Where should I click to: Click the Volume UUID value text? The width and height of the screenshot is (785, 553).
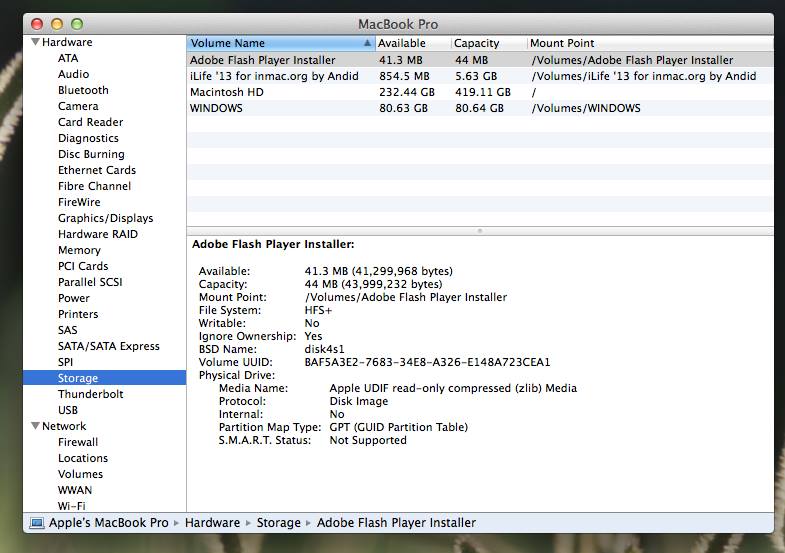tap(428, 362)
